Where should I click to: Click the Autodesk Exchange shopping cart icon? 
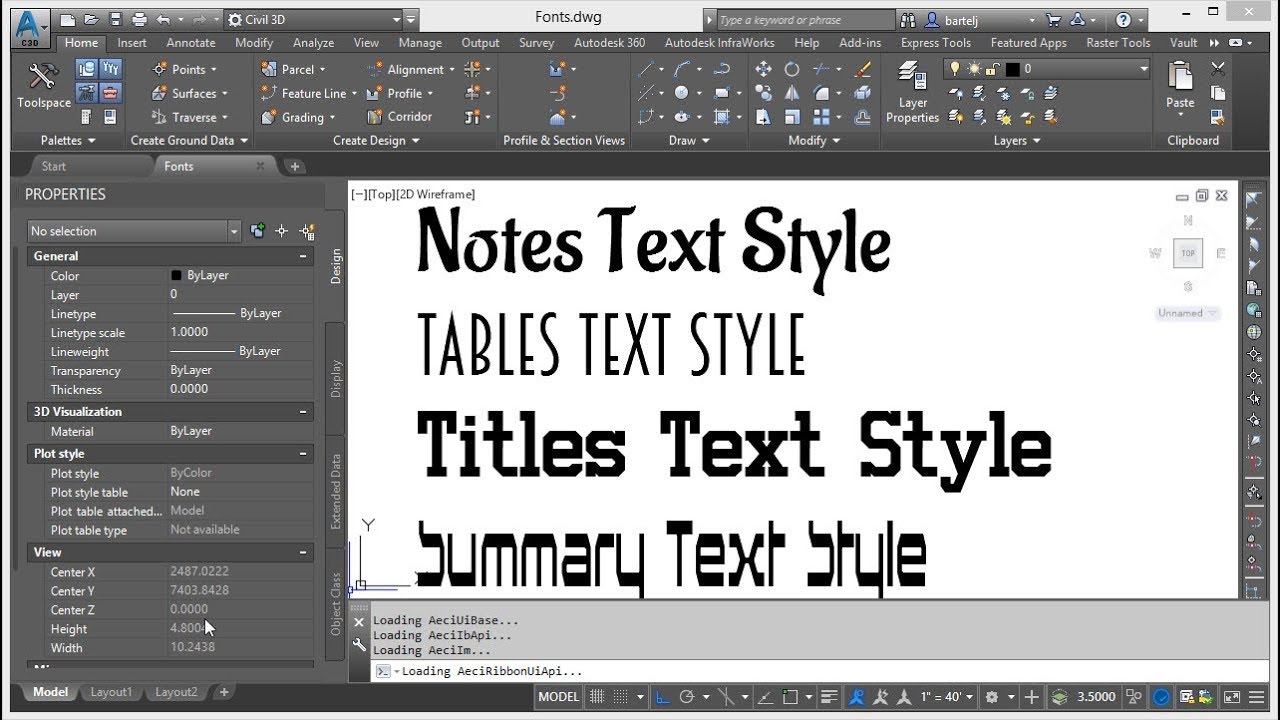click(1053, 19)
